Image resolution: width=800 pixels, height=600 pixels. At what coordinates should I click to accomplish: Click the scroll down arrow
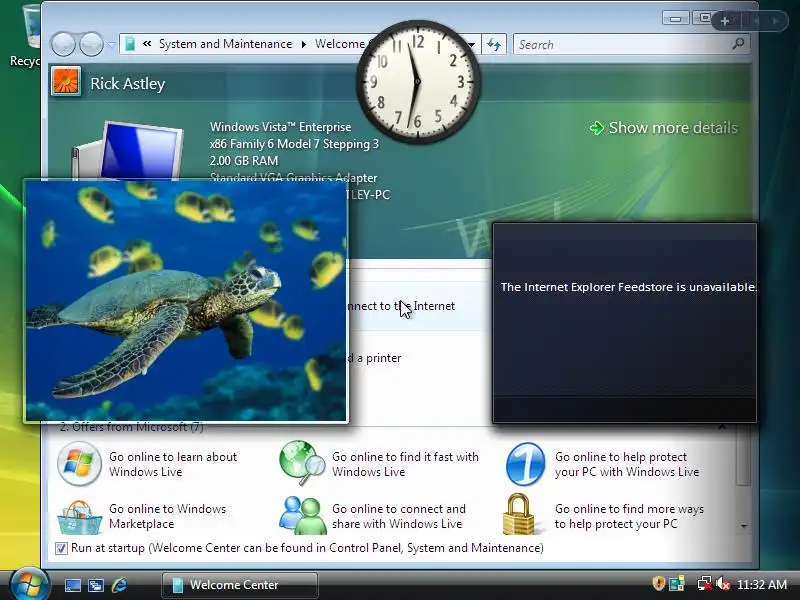(x=744, y=526)
